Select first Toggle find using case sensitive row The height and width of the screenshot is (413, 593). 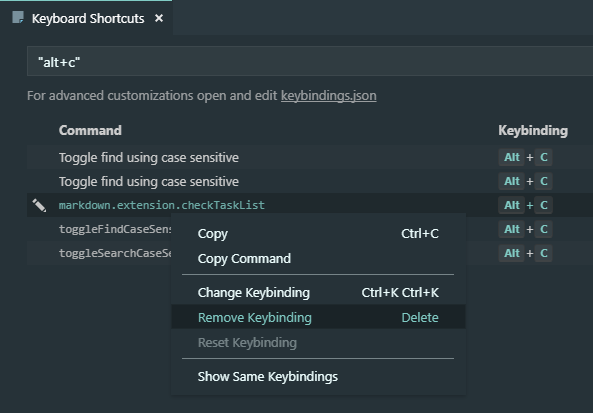point(310,157)
